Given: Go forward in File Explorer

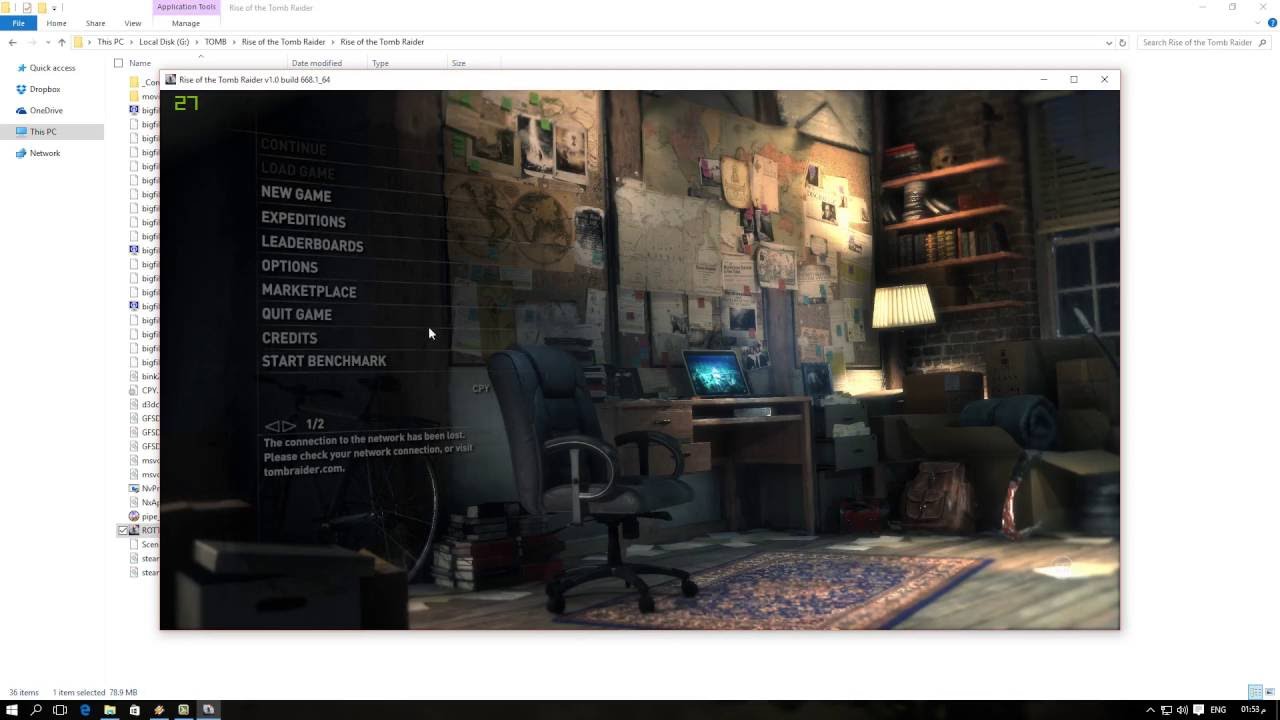Looking at the screenshot, I should tap(32, 42).
